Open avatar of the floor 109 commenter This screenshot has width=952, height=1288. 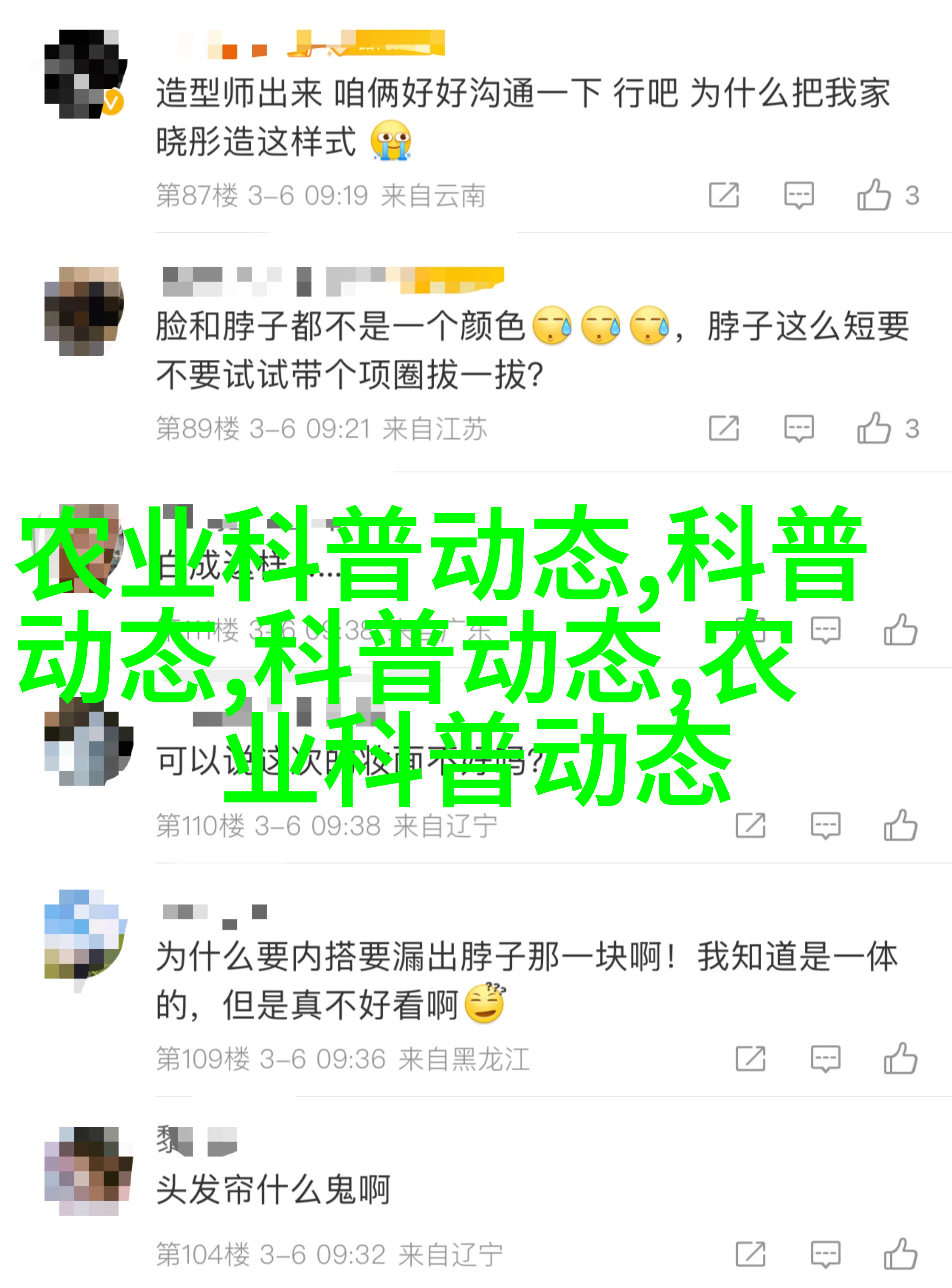pos(85,934)
